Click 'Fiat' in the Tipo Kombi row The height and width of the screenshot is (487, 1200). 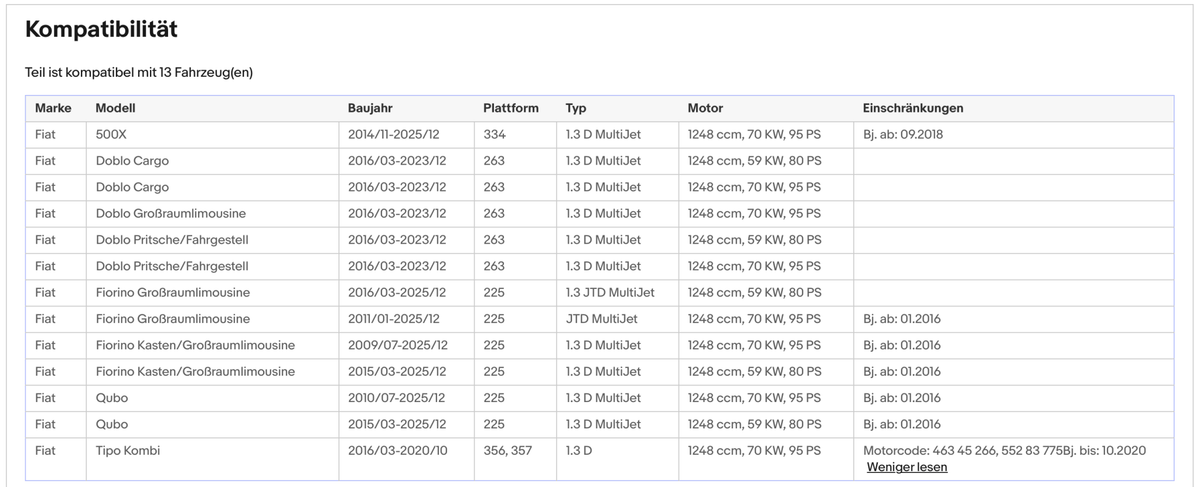pyautogui.click(x=45, y=451)
